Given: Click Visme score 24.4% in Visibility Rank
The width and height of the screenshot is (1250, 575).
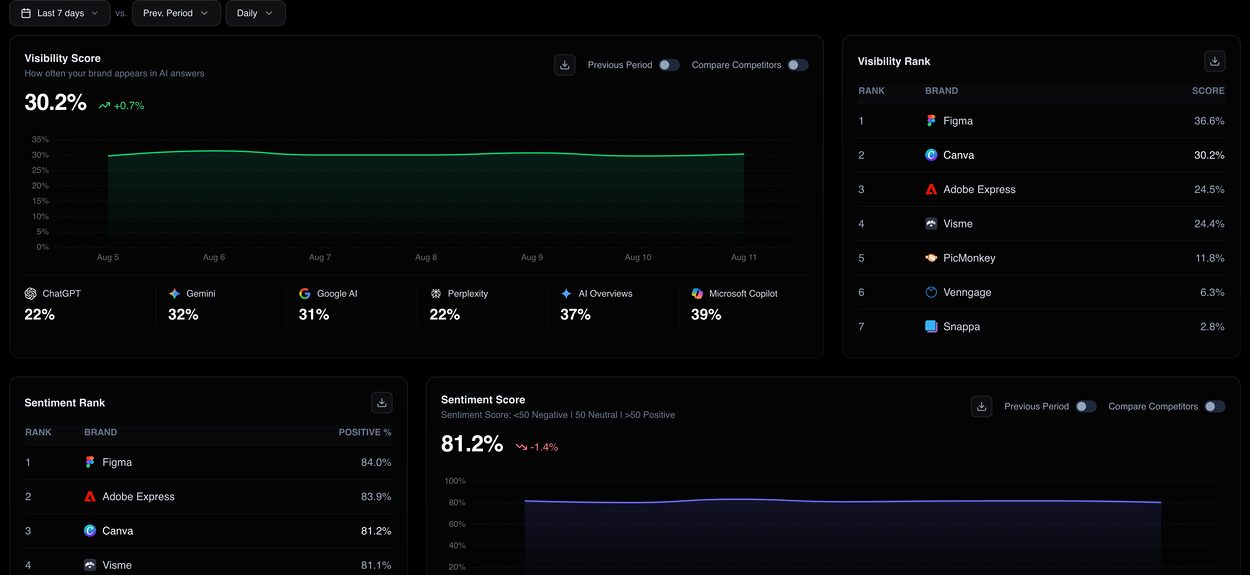Looking at the screenshot, I should click(1209, 224).
